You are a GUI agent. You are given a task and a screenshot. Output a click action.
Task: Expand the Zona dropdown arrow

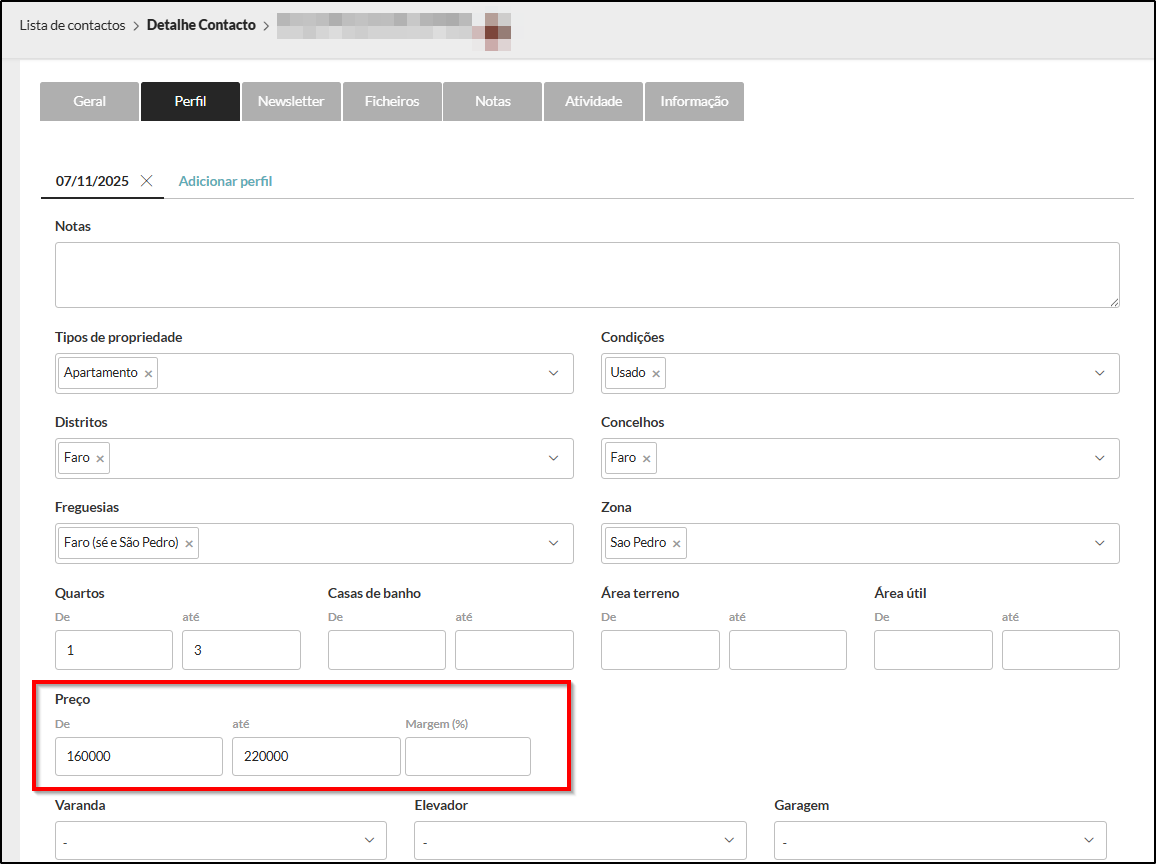pos(1099,543)
